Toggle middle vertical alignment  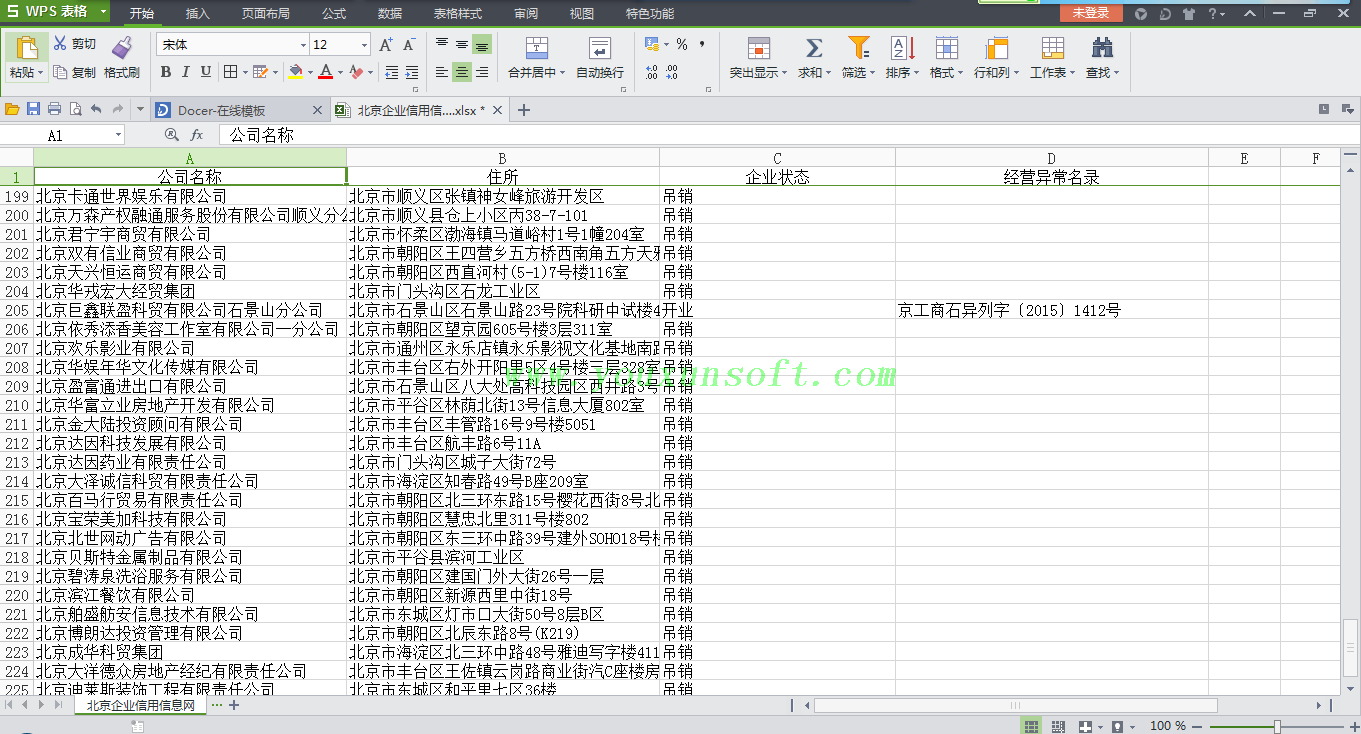[x=462, y=45]
